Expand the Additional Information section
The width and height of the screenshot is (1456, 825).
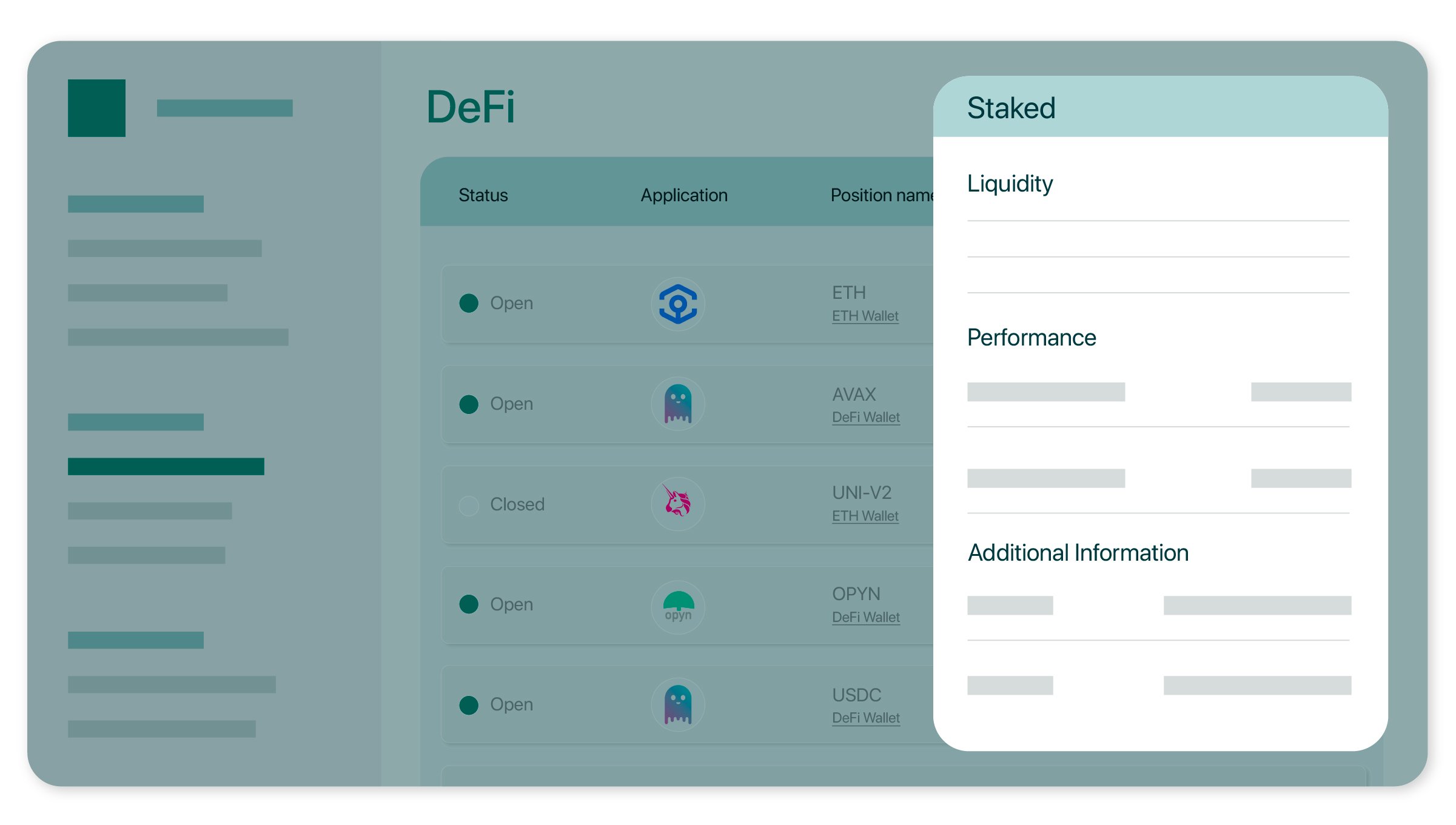[1078, 552]
